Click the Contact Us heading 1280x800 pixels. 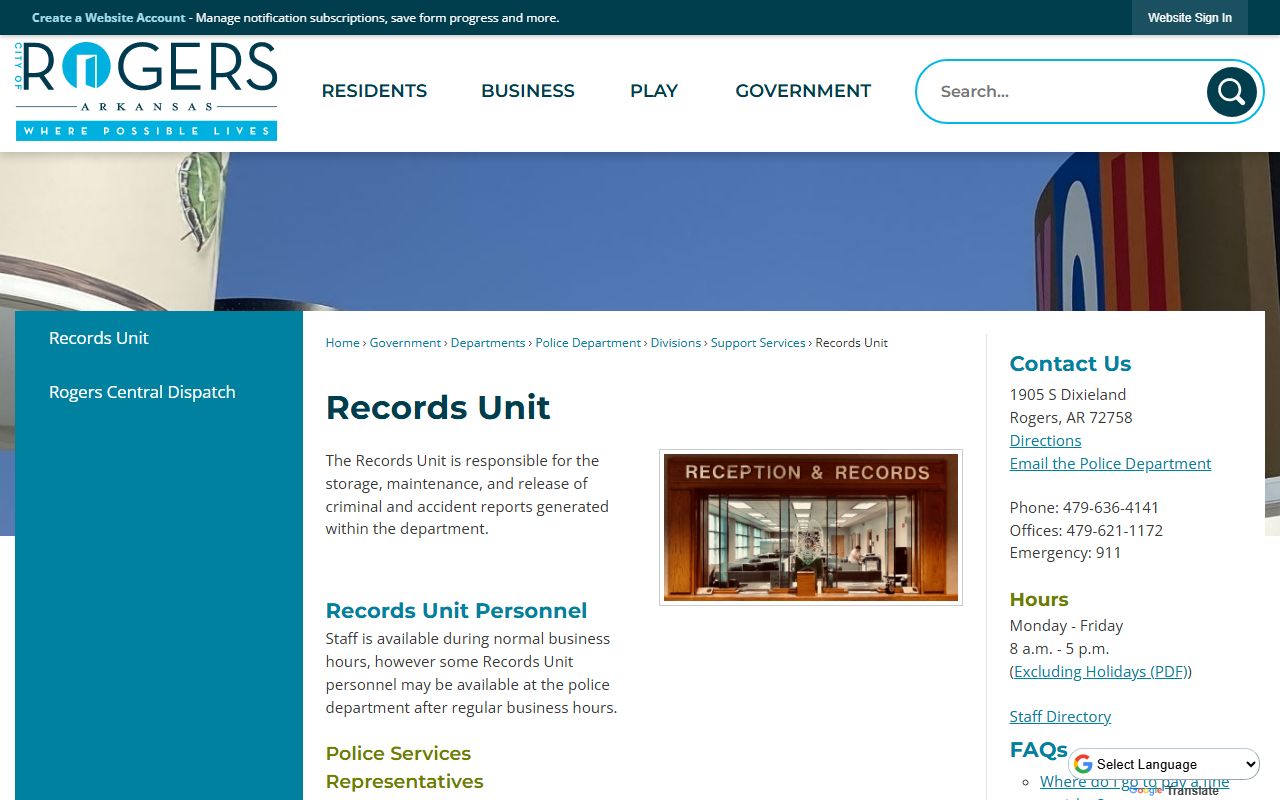click(1070, 364)
